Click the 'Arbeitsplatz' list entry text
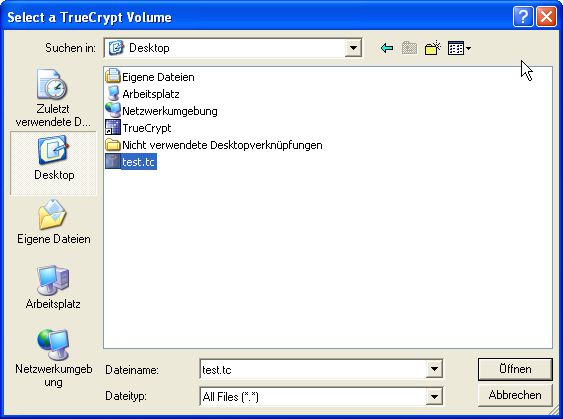Viewport: 563px width, 419px height. (x=151, y=94)
